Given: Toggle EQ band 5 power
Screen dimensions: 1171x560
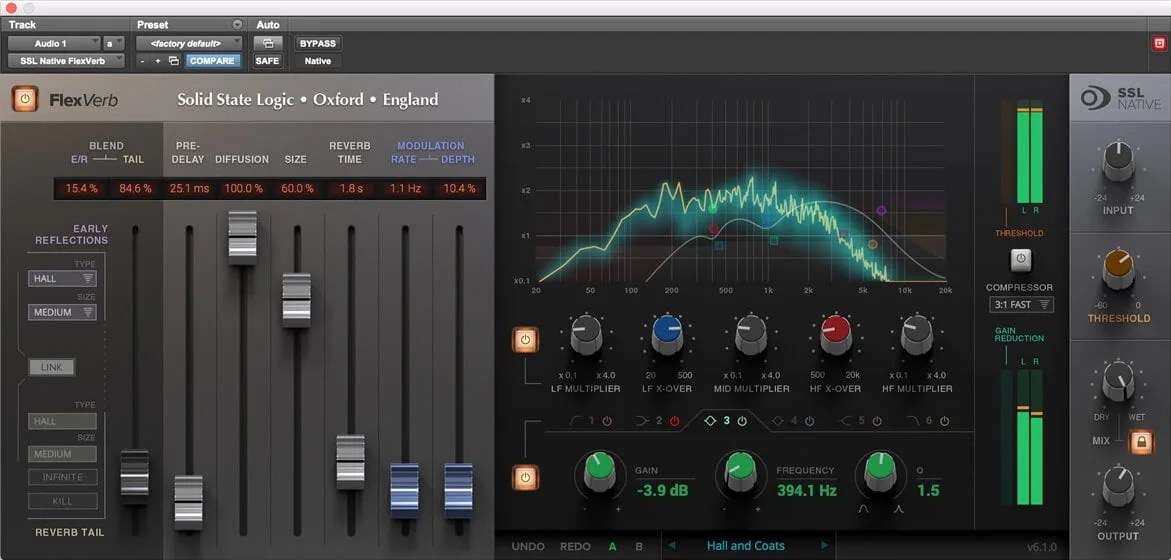Looking at the screenshot, I should point(877,421).
